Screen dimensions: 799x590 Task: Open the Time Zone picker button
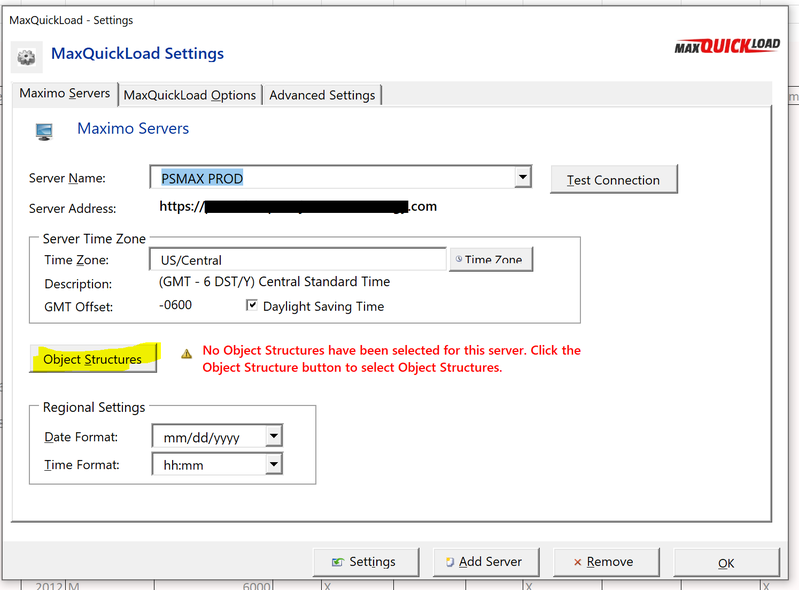[491, 259]
